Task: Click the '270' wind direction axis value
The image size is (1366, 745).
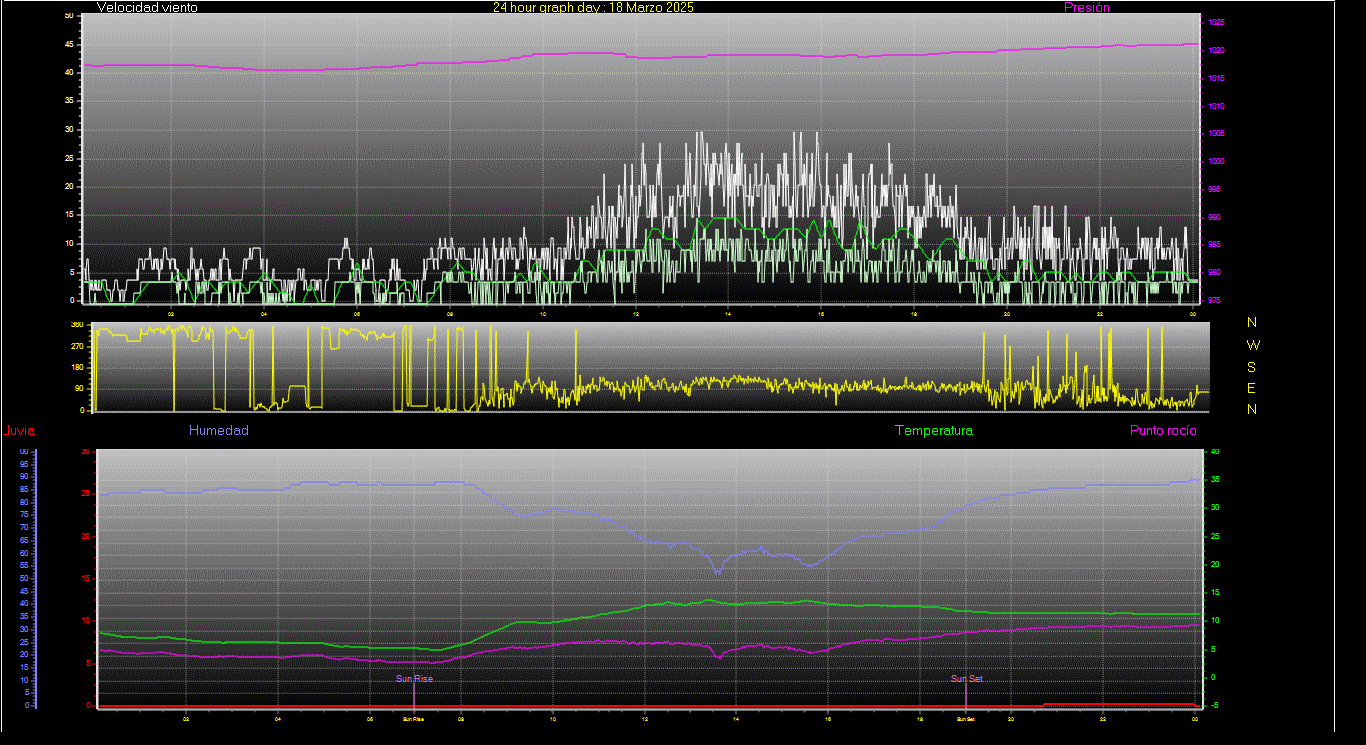Action: click(x=76, y=346)
